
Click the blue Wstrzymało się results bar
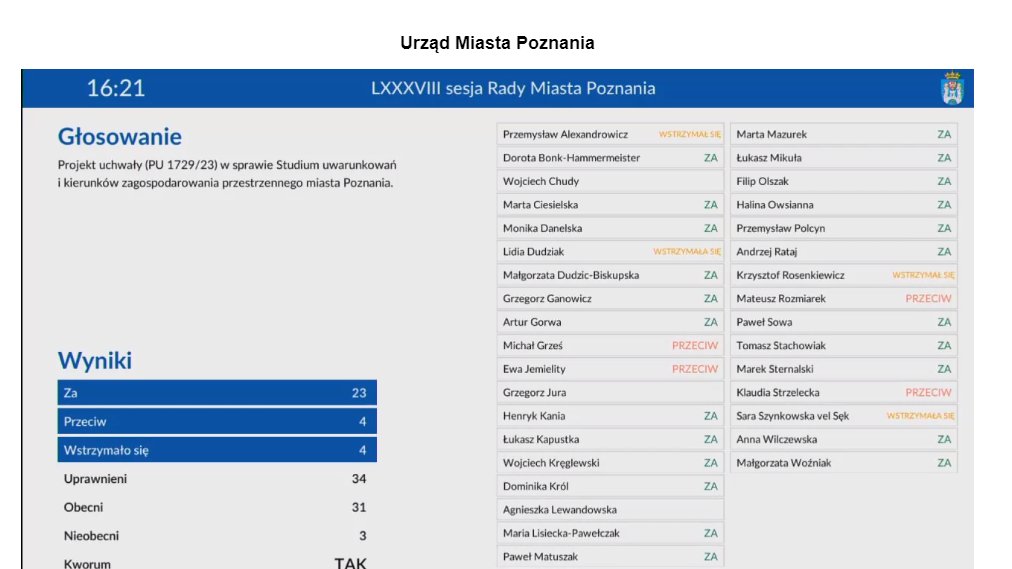click(216, 450)
